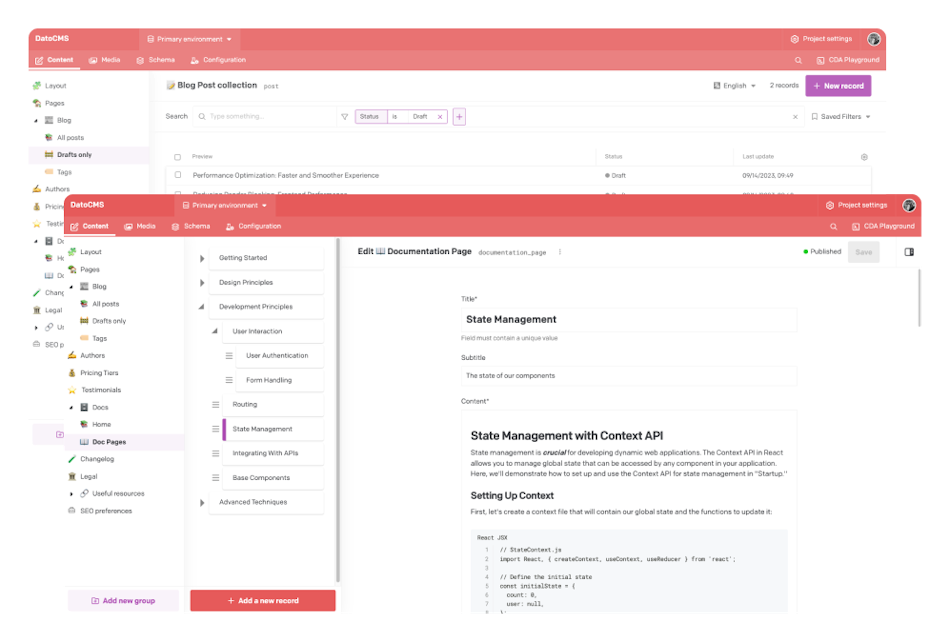This screenshot has width=950, height=643.
Task: Select the header checkbox to select all records
Action: coord(177,157)
